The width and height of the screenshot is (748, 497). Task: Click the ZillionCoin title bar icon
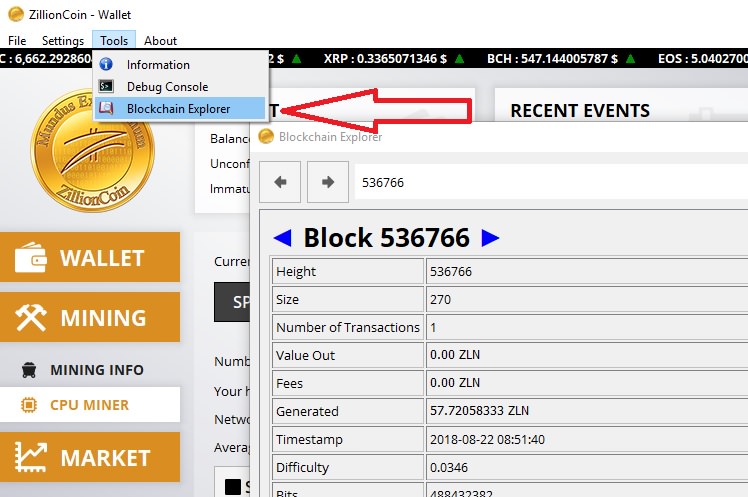point(16,14)
